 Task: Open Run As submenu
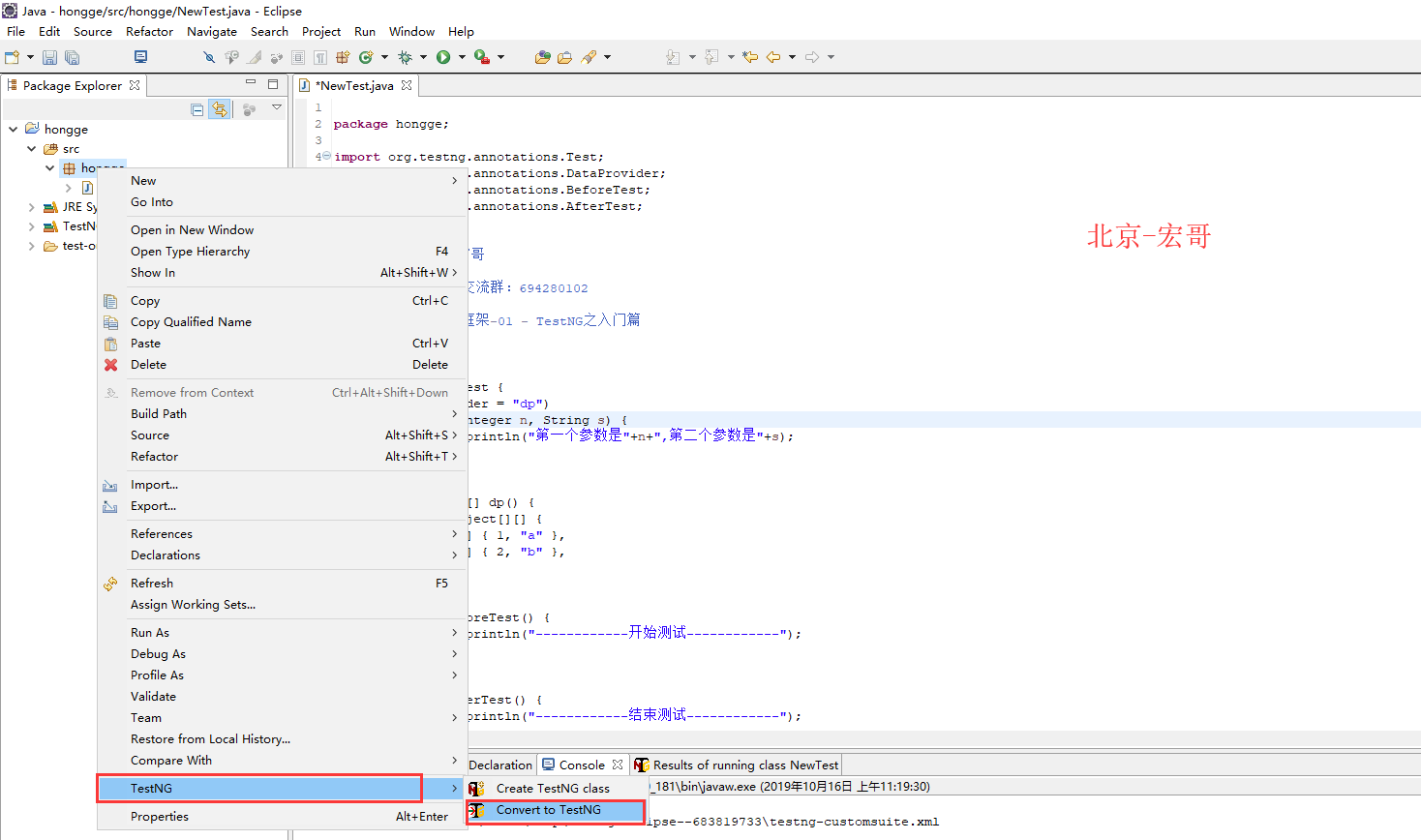(x=282, y=632)
